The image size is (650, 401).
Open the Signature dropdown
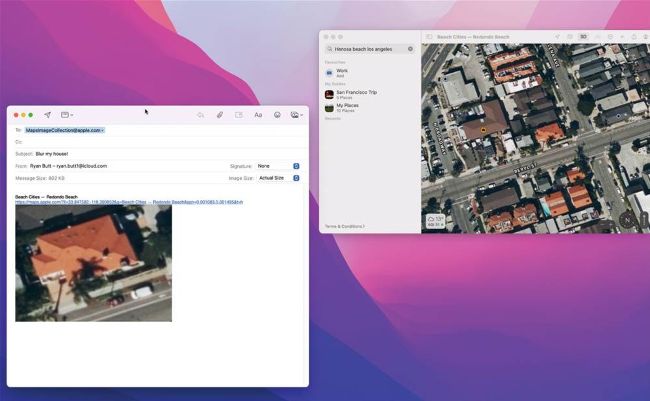click(x=279, y=166)
